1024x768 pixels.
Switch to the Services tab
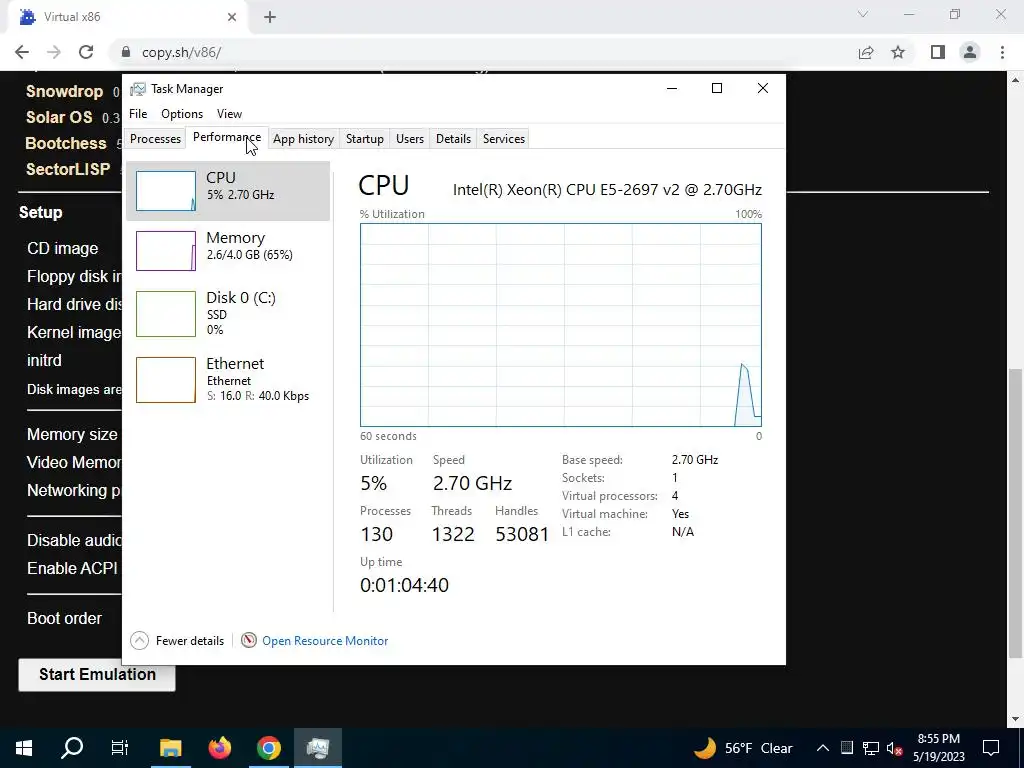(504, 138)
